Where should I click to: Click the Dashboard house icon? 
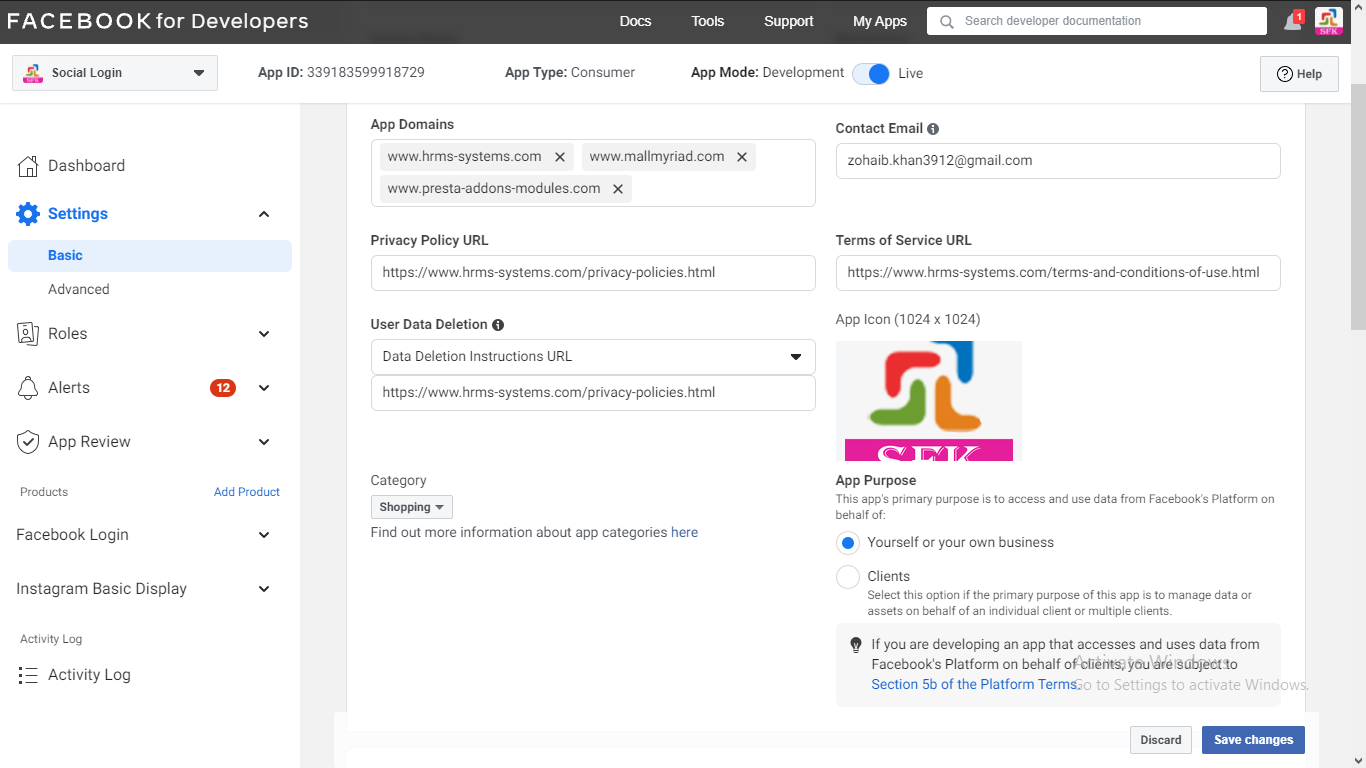pos(28,166)
